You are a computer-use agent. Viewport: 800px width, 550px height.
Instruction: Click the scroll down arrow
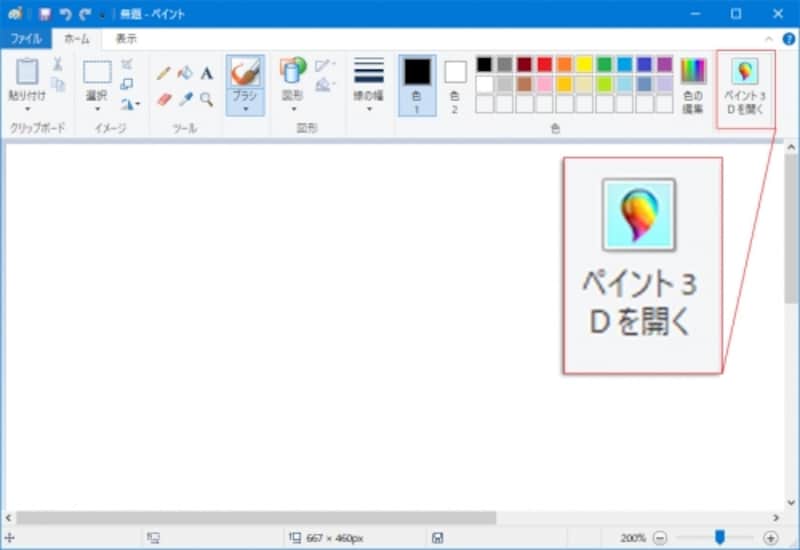coord(791,503)
